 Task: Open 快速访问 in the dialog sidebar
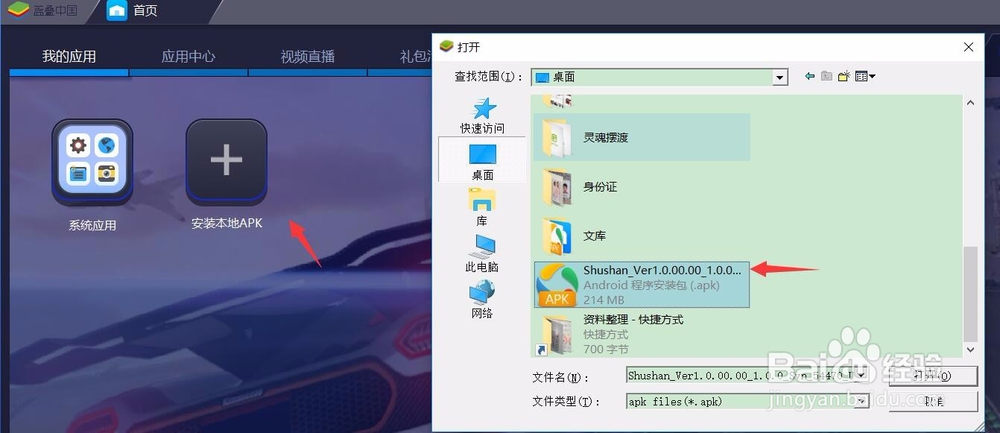(x=482, y=115)
